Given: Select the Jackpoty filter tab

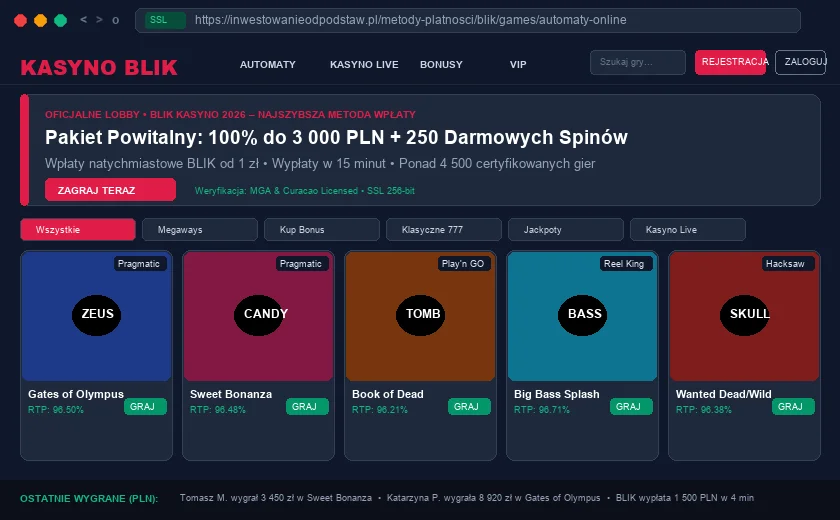Looking at the screenshot, I should tap(566, 230).
